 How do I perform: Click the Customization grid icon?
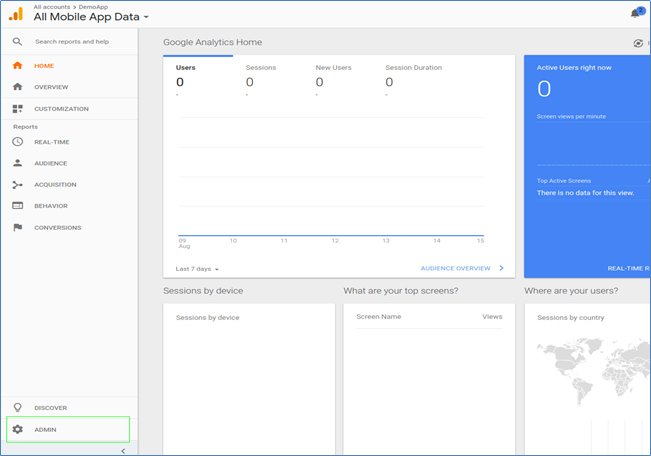(17, 109)
